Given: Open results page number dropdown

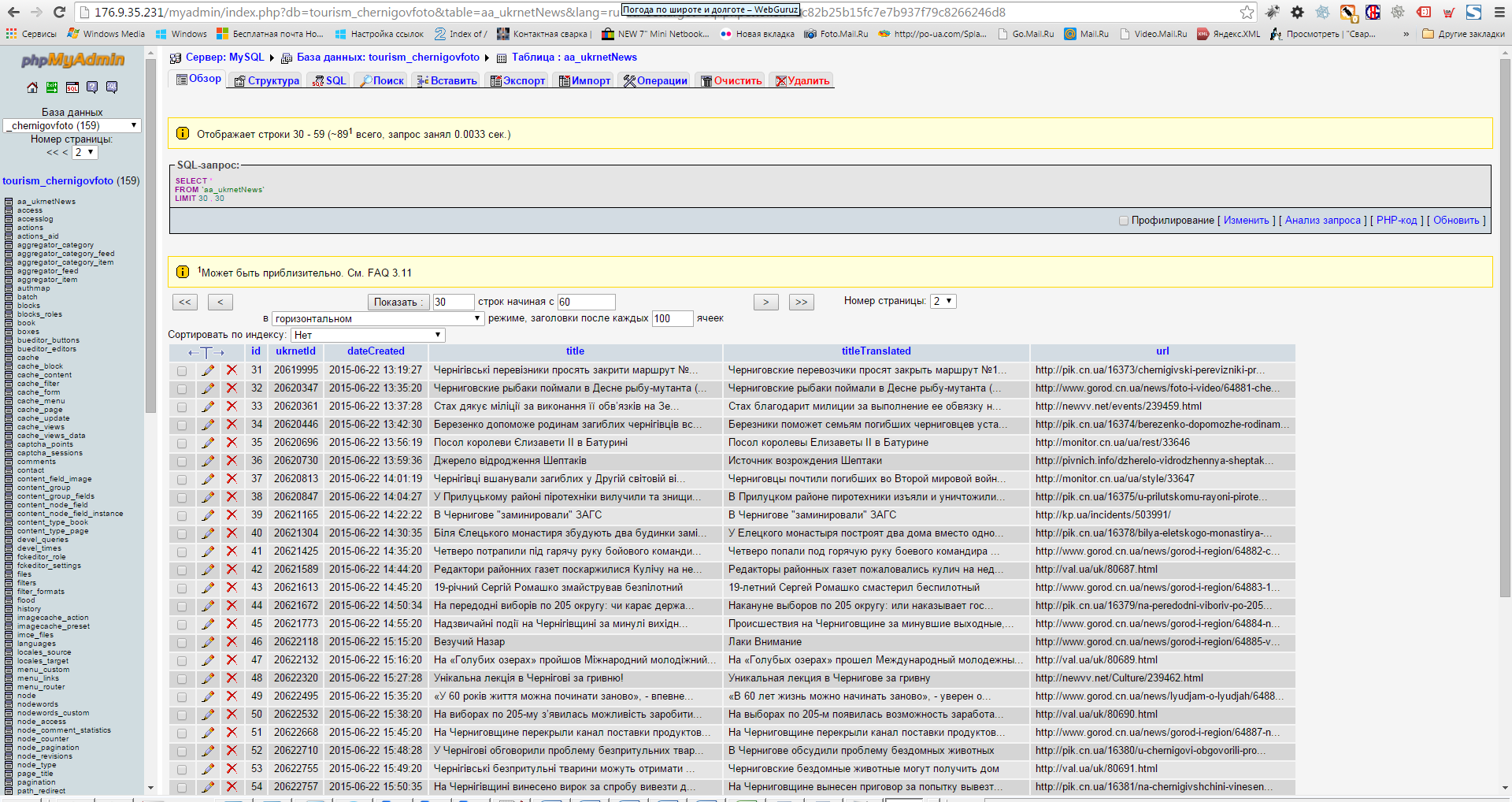Looking at the screenshot, I should 943,301.
